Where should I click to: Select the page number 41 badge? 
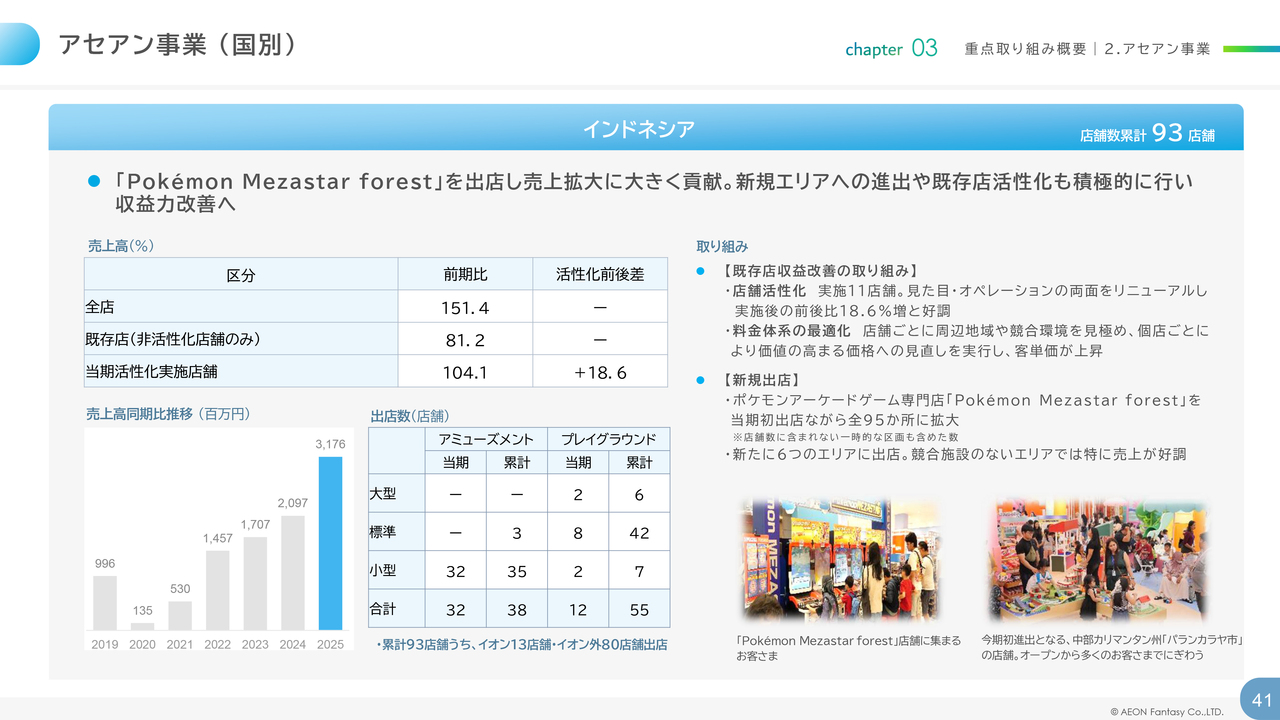(x=1259, y=697)
